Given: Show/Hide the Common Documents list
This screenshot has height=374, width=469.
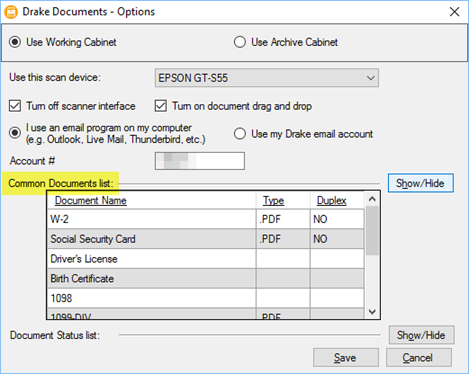Looking at the screenshot, I should point(421,183).
